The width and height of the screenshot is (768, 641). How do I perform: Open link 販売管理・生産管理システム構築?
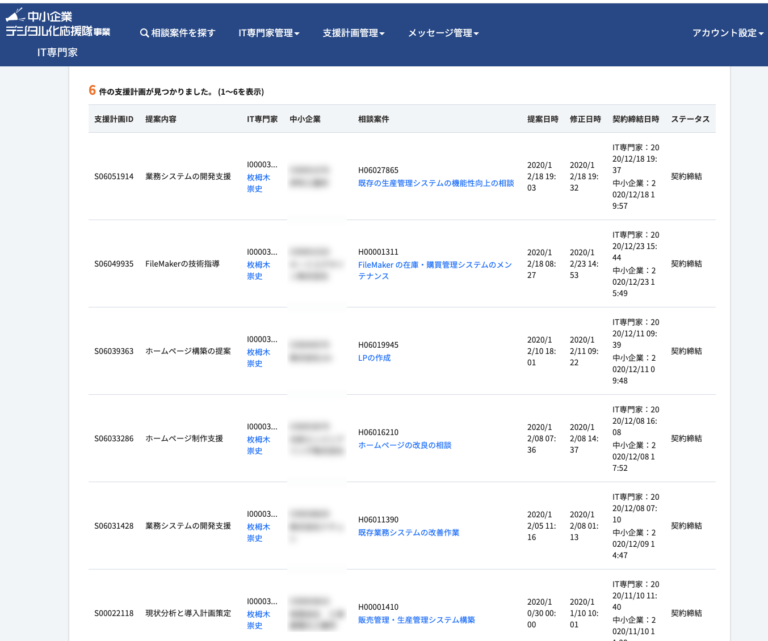pos(416,620)
